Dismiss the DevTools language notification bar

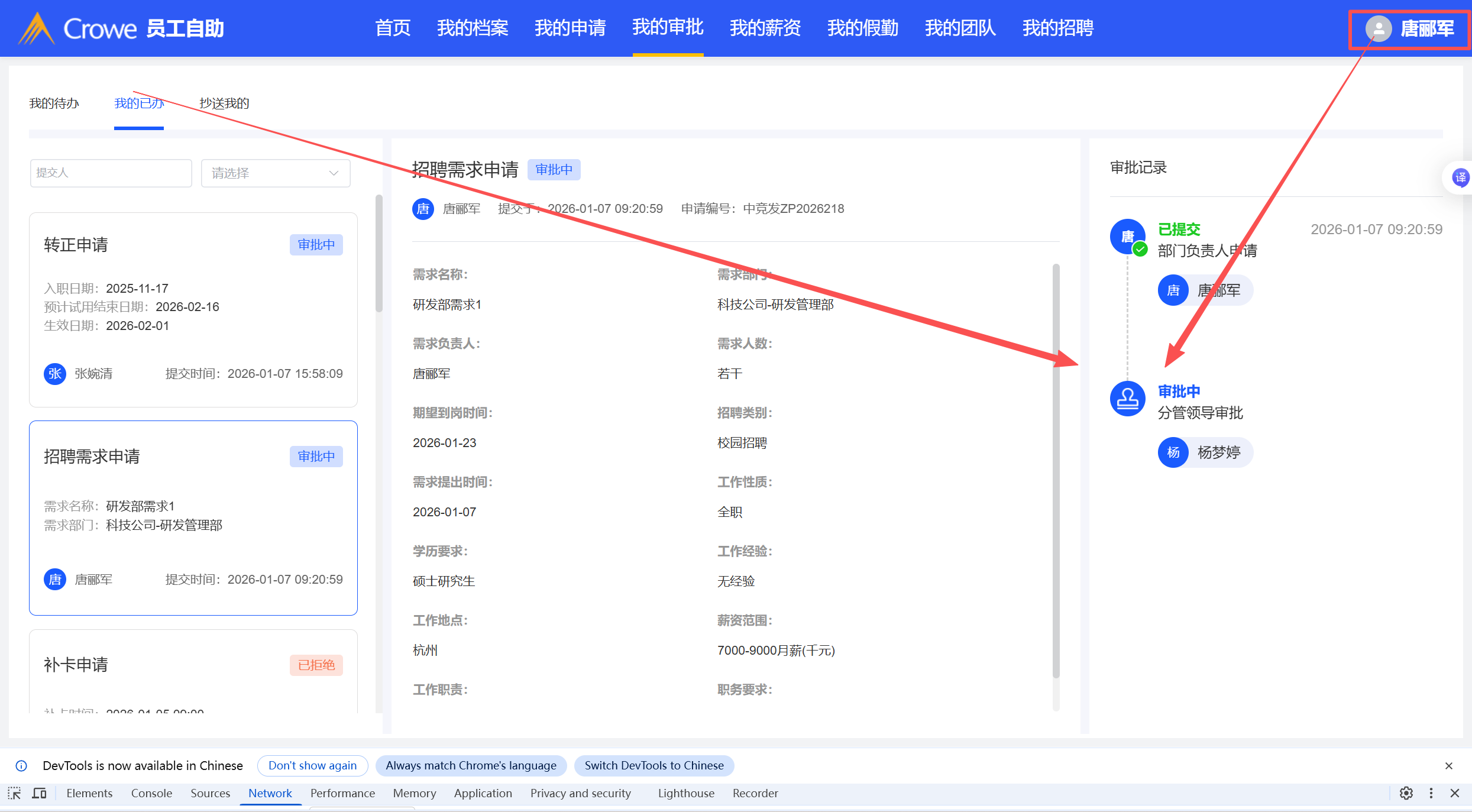coord(1448,766)
